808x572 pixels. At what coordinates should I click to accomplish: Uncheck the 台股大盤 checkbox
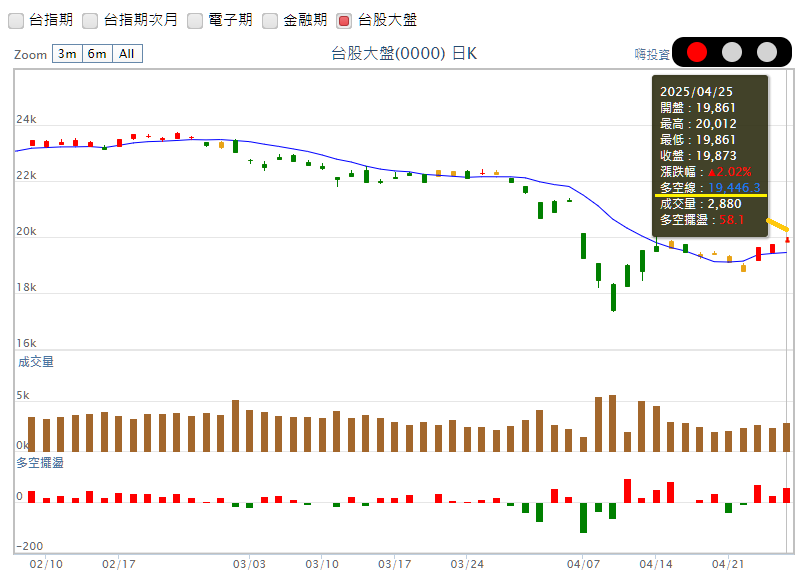tap(344, 20)
